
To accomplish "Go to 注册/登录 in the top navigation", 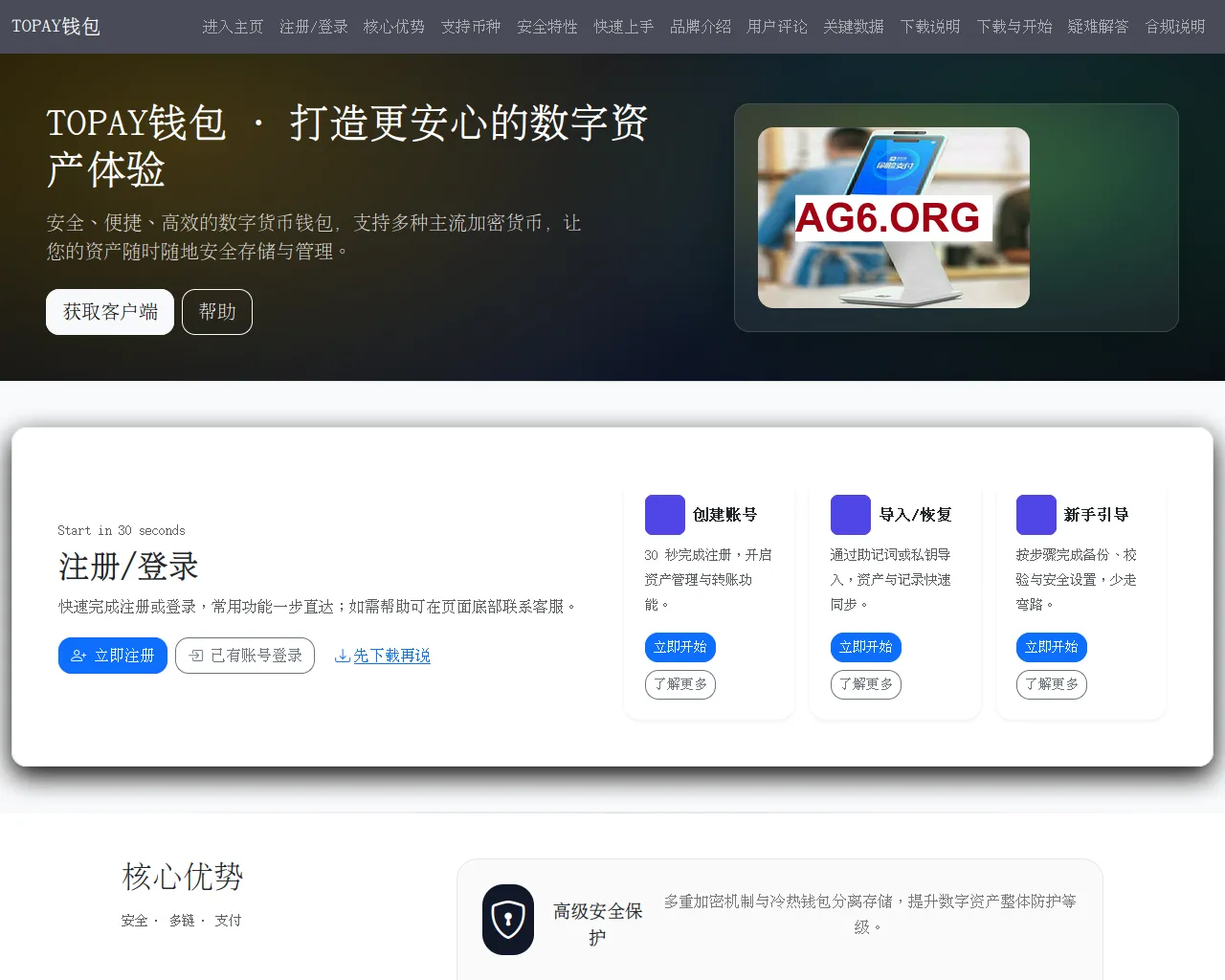I will click(314, 27).
